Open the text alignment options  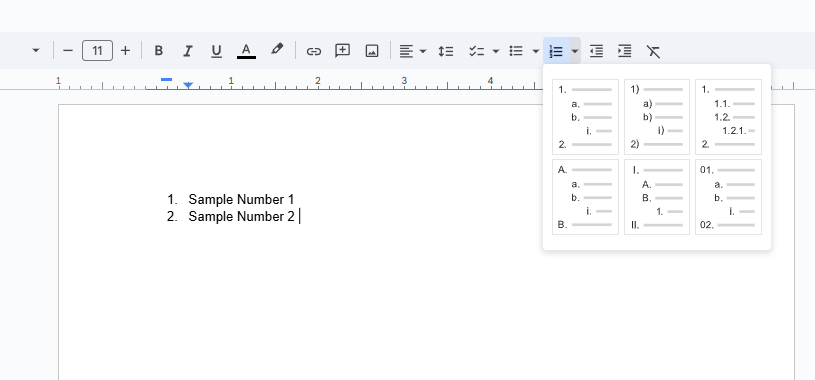[x=413, y=51]
